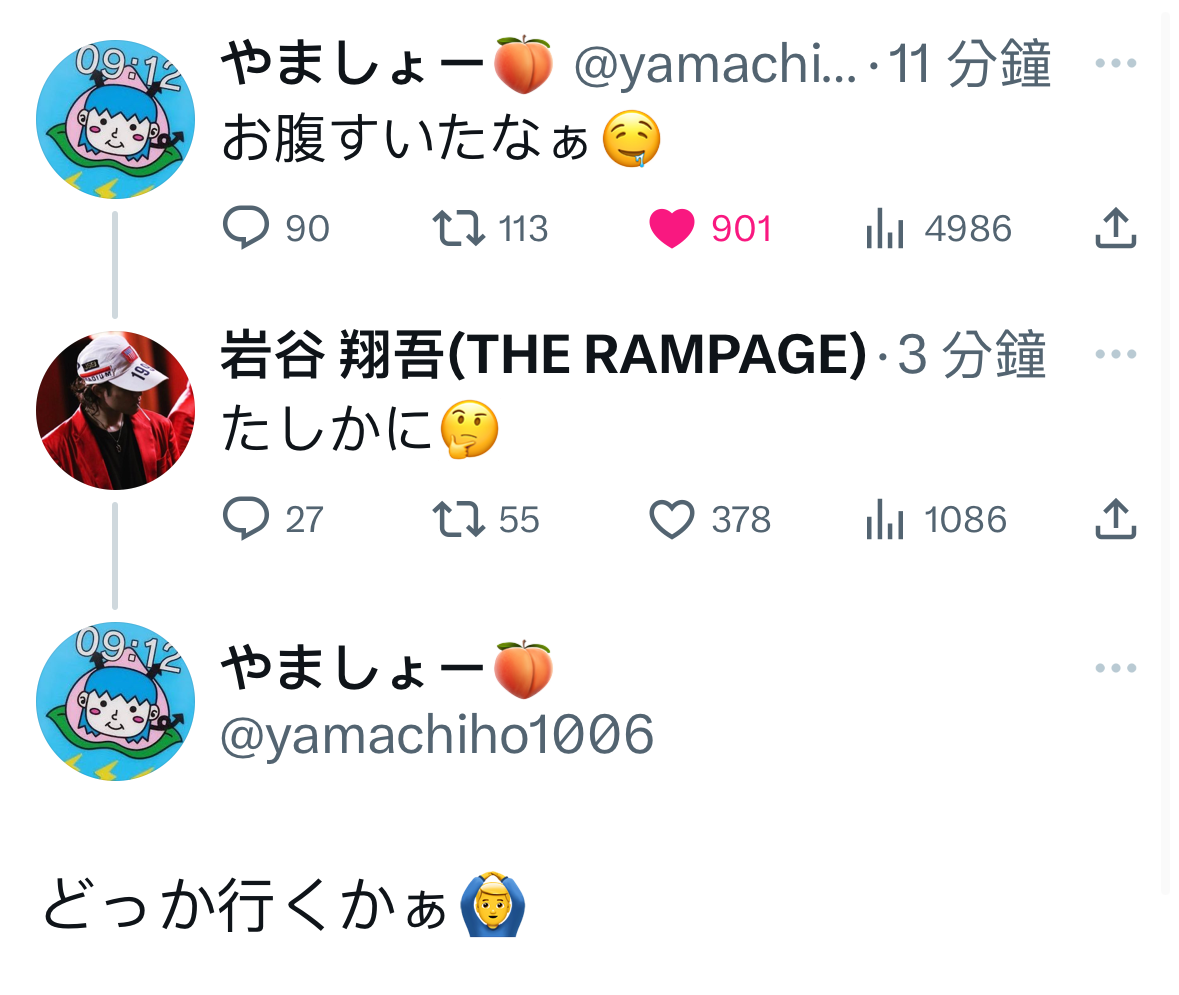
Task: Unlike the tweet with 901 likes
Action: pos(711,228)
